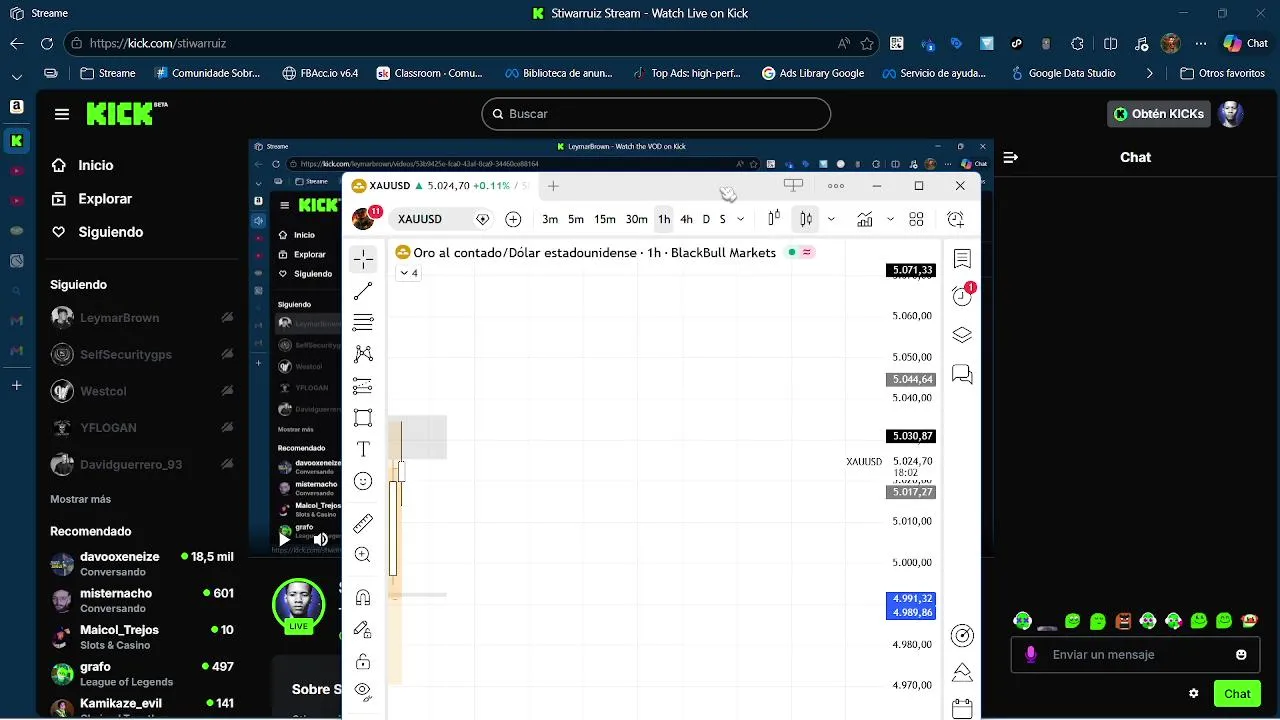
Task: Expand the chart style dropdown arrow
Action: [x=831, y=219]
